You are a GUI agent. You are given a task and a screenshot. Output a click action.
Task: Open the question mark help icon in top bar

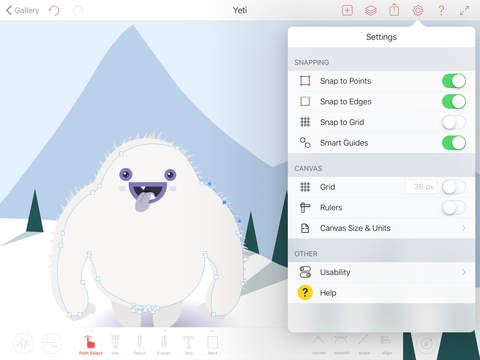441,10
